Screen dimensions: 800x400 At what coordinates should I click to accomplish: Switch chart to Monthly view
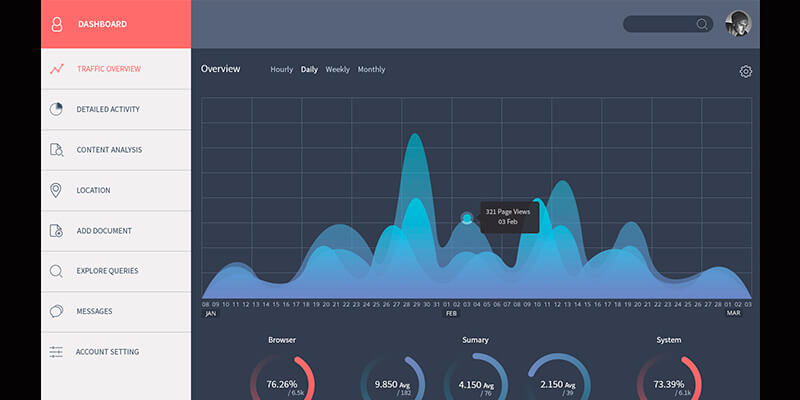pyautogui.click(x=371, y=69)
